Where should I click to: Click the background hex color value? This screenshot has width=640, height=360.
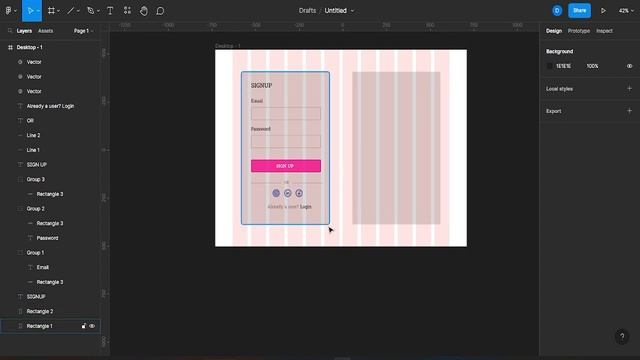563,66
